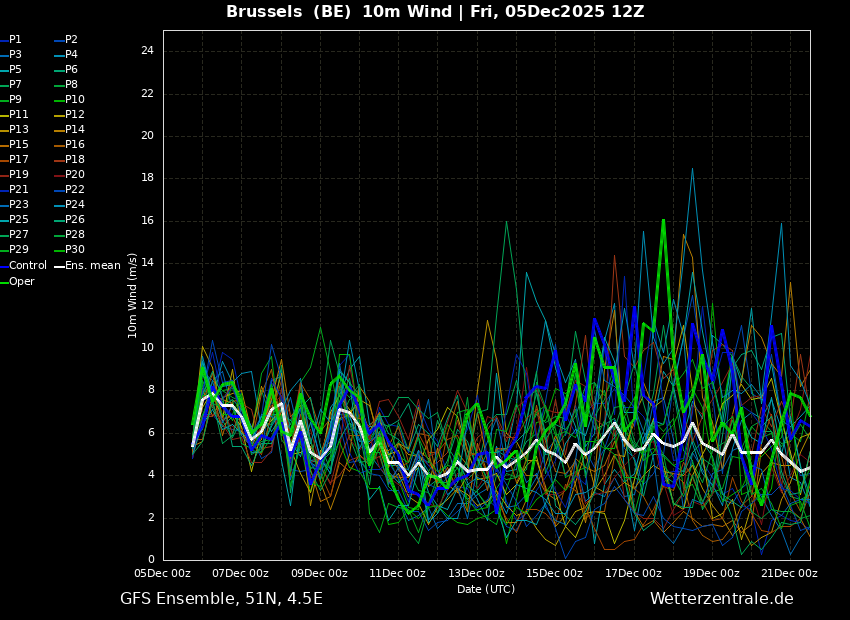Viewport: 850px width, 620px height.
Task: Click the Ens. mean legend entry
Action: (92, 266)
